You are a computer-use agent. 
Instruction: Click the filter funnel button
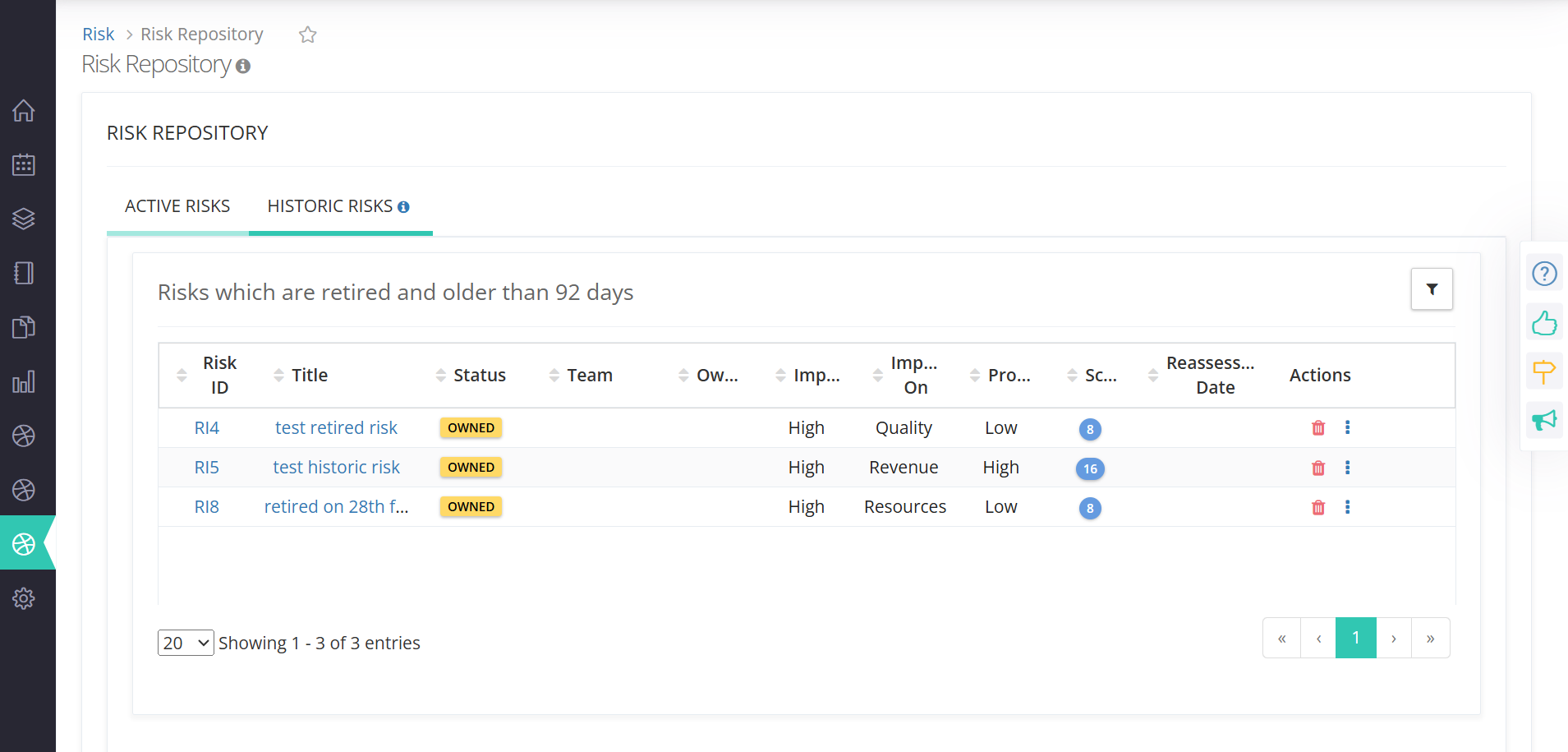tap(1432, 289)
